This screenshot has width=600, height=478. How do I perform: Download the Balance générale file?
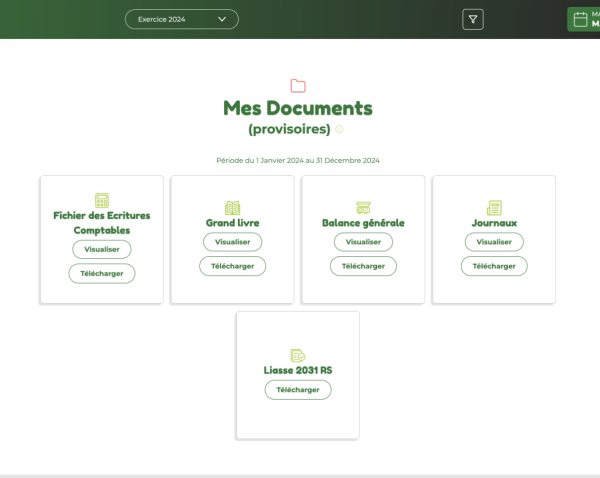tap(363, 266)
